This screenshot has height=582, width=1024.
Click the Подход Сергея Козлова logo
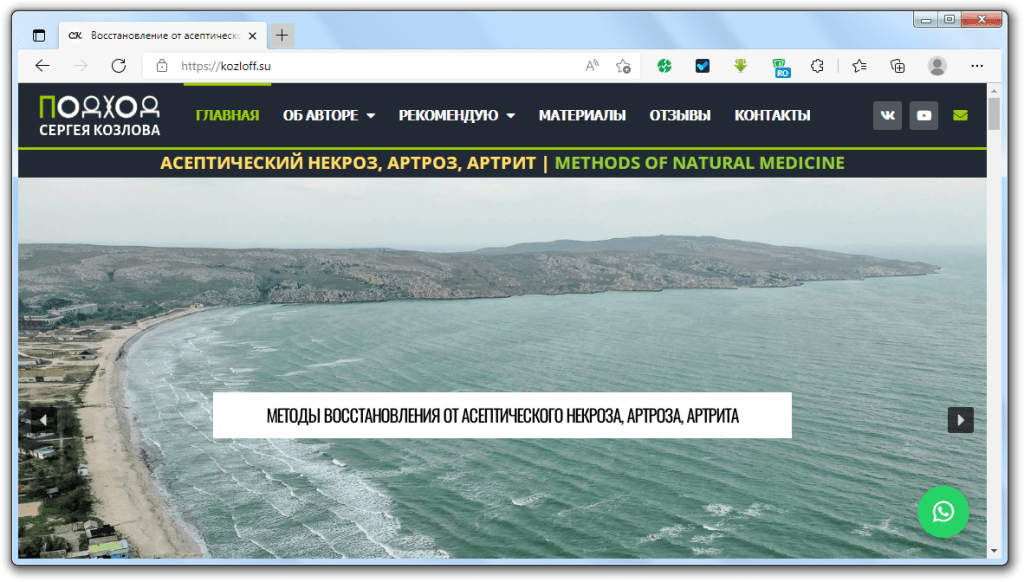[99, 115]
